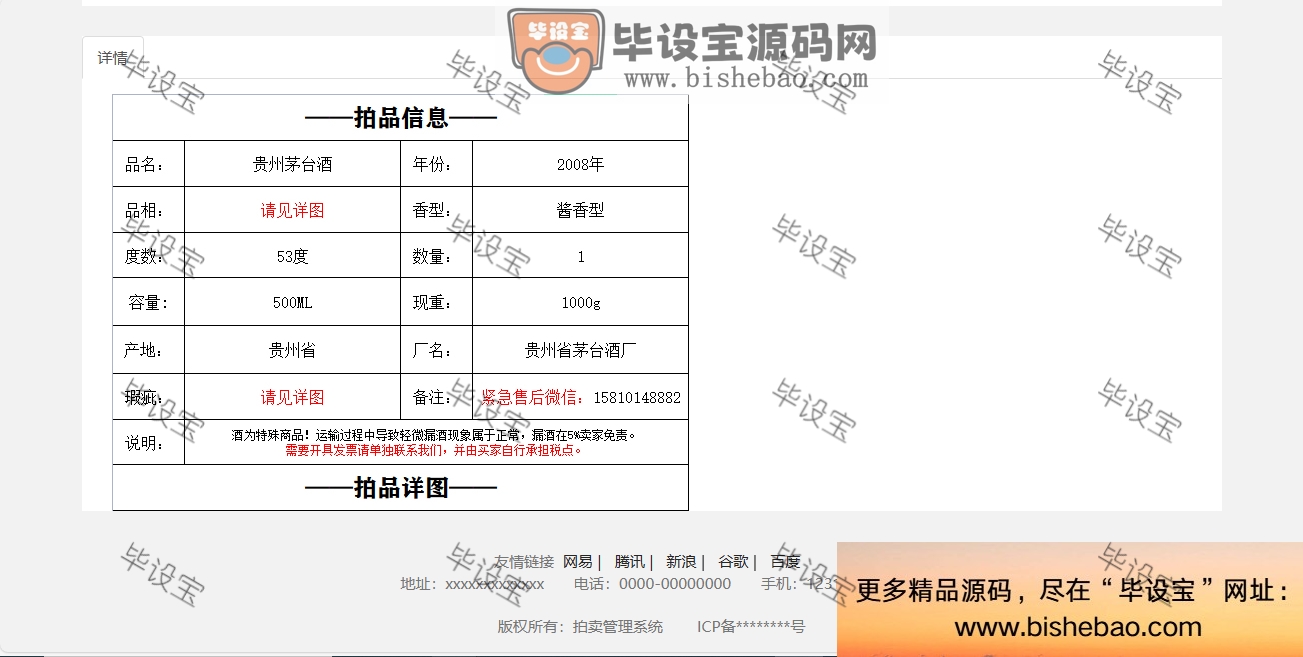Follow the 腾讯 friendly link
Image resolution: width=1303 pixels, height=657 pixels.
point(629,562)
